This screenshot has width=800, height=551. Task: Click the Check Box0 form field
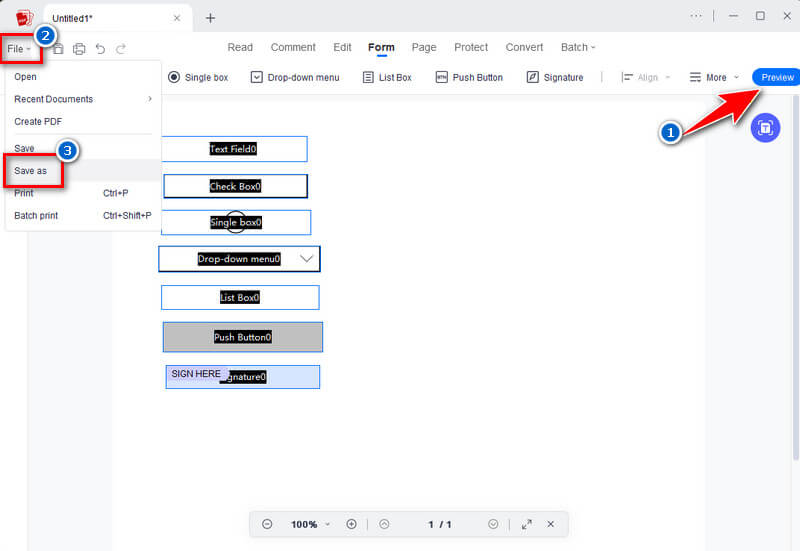coord(236,186)
